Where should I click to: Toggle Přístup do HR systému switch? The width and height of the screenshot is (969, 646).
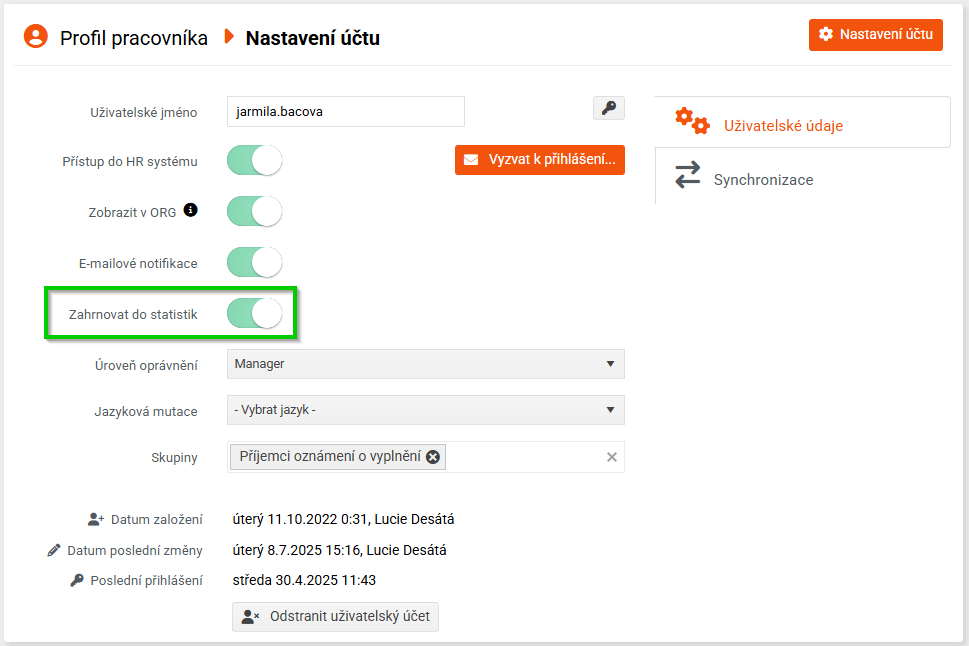[255, 161]
